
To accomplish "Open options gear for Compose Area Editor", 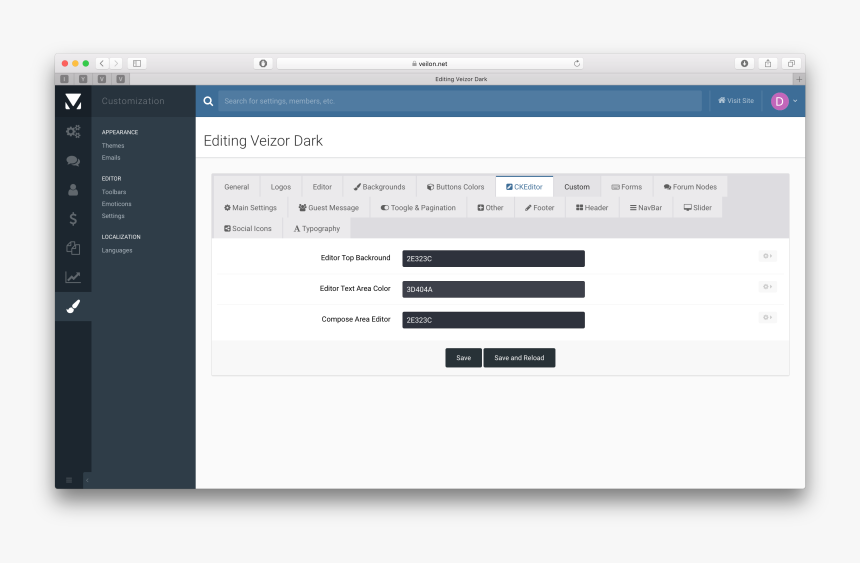I will coord(768,318).
